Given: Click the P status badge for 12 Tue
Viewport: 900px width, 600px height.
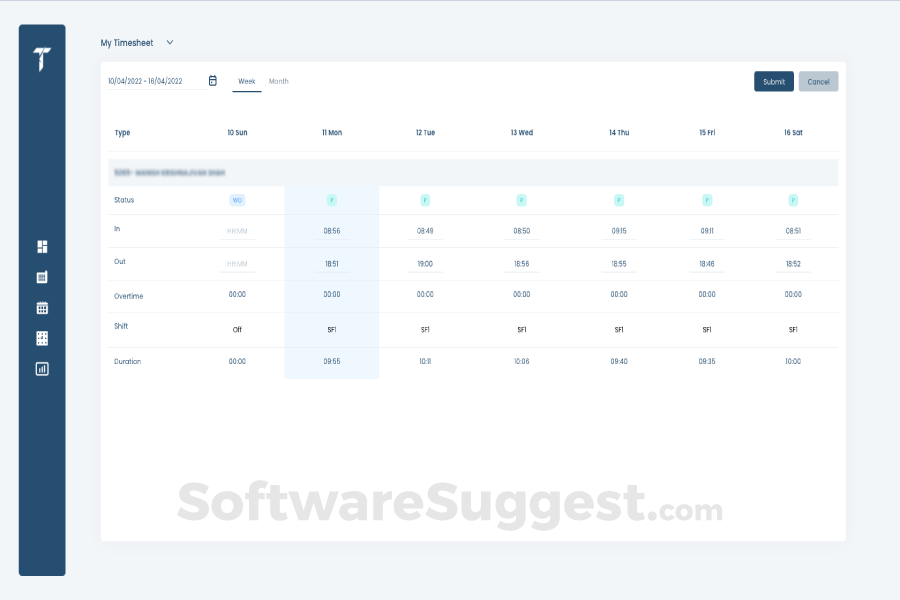Looking at the screenshot, I should (x=425, y=200).
